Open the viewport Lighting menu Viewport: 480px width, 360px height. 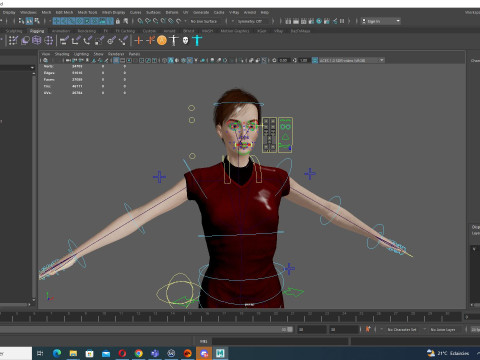click(x=81, y=54)
